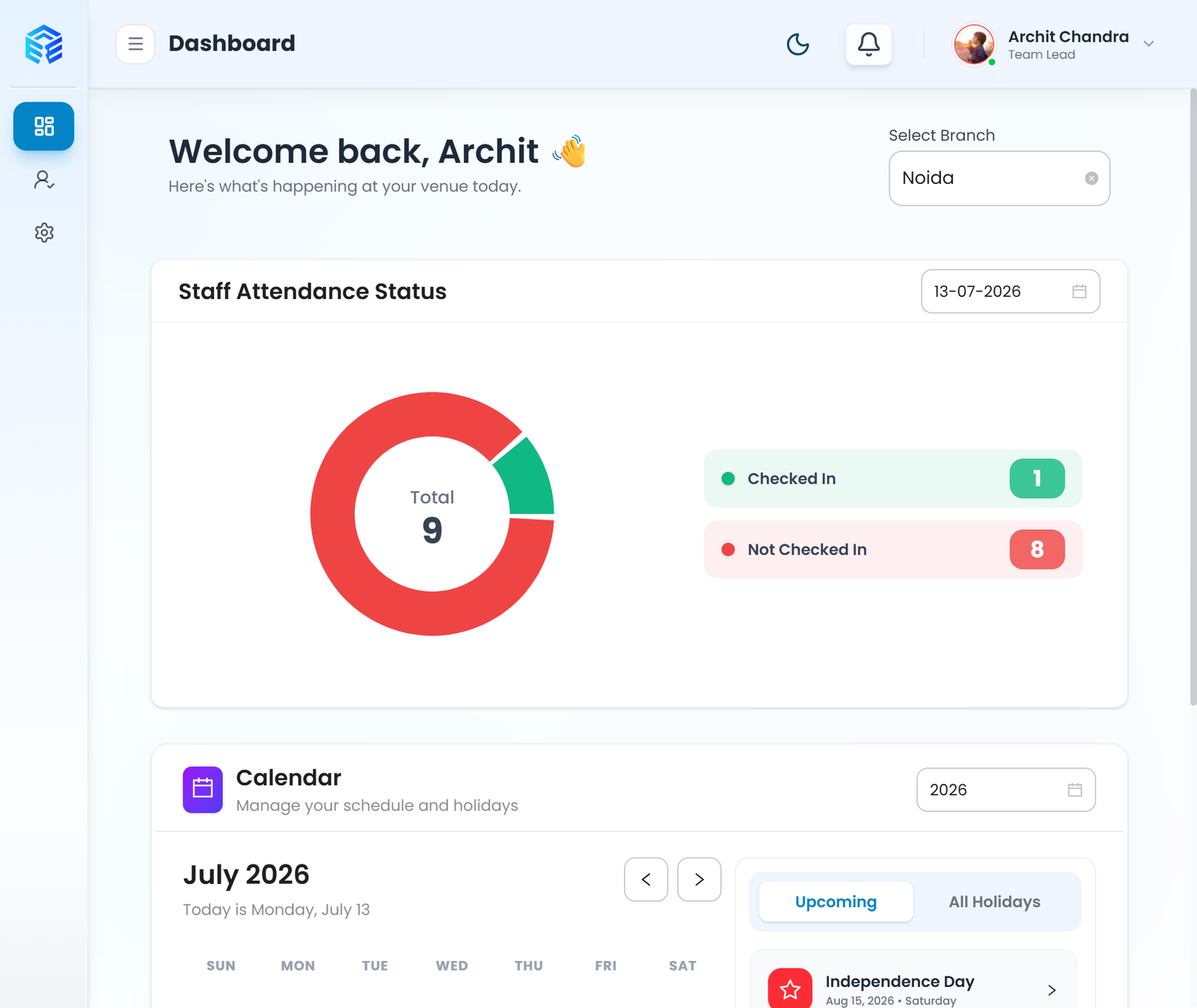Image resolution: width=1197 pixels, height=1008 pixels.
Task: Toggle the hamburger menu button
Action: 135,44
